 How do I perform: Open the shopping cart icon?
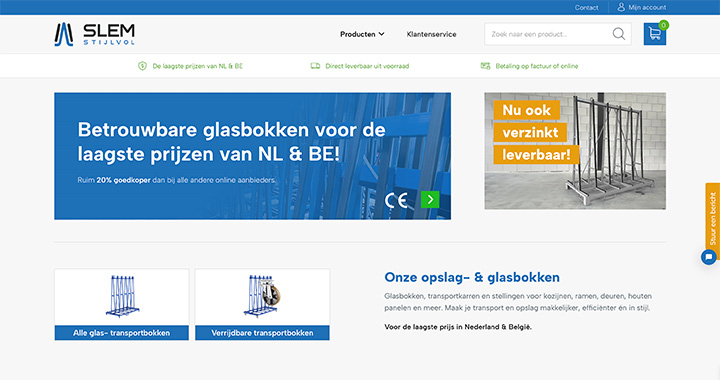pos(654,34)
